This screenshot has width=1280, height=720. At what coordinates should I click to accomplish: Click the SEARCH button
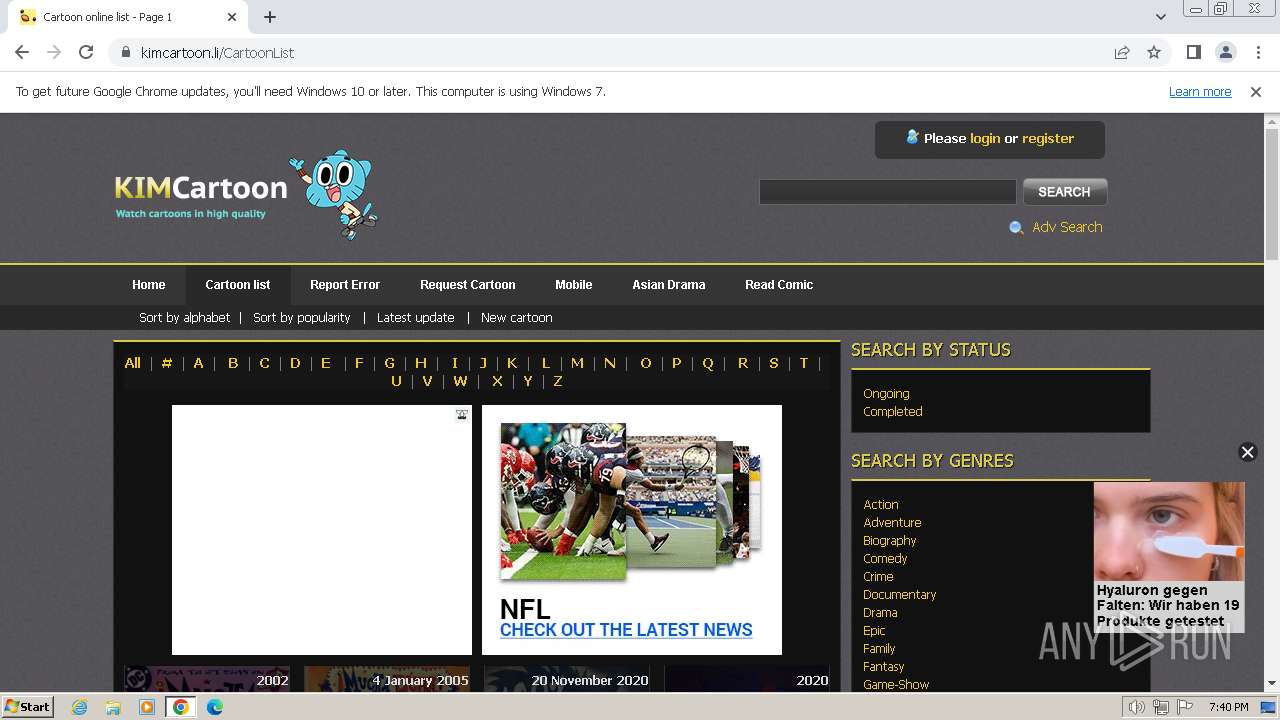pos(1064,191)
